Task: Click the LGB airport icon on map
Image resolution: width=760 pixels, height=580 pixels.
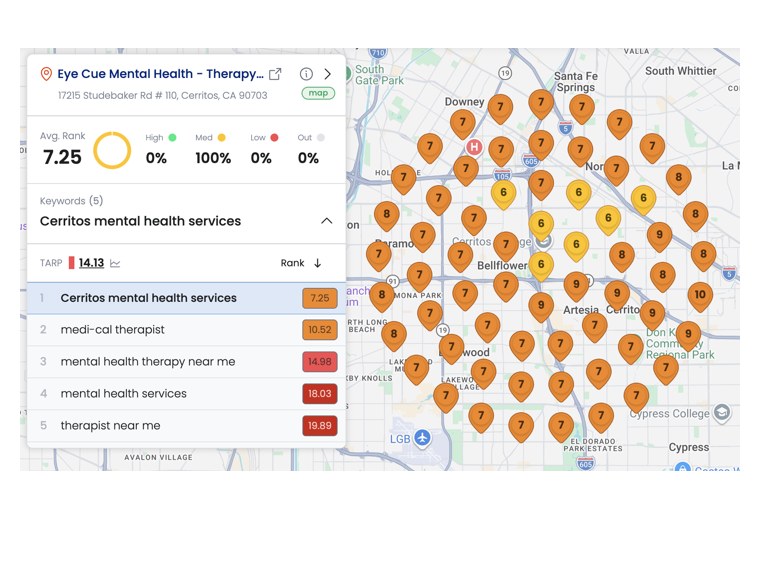Action: 423,438
